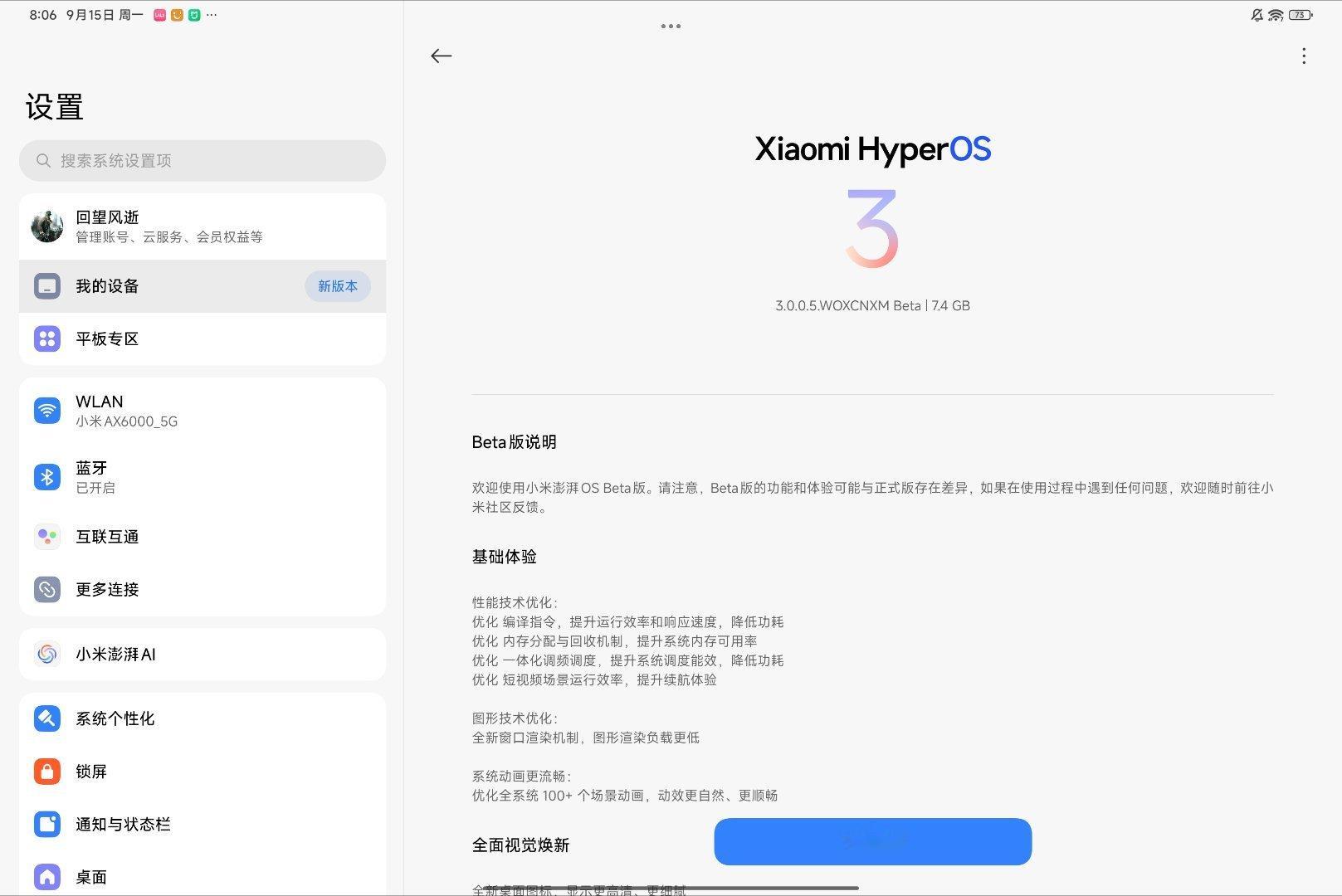Open the 回望风逝 account avatar

click(47, 226)
